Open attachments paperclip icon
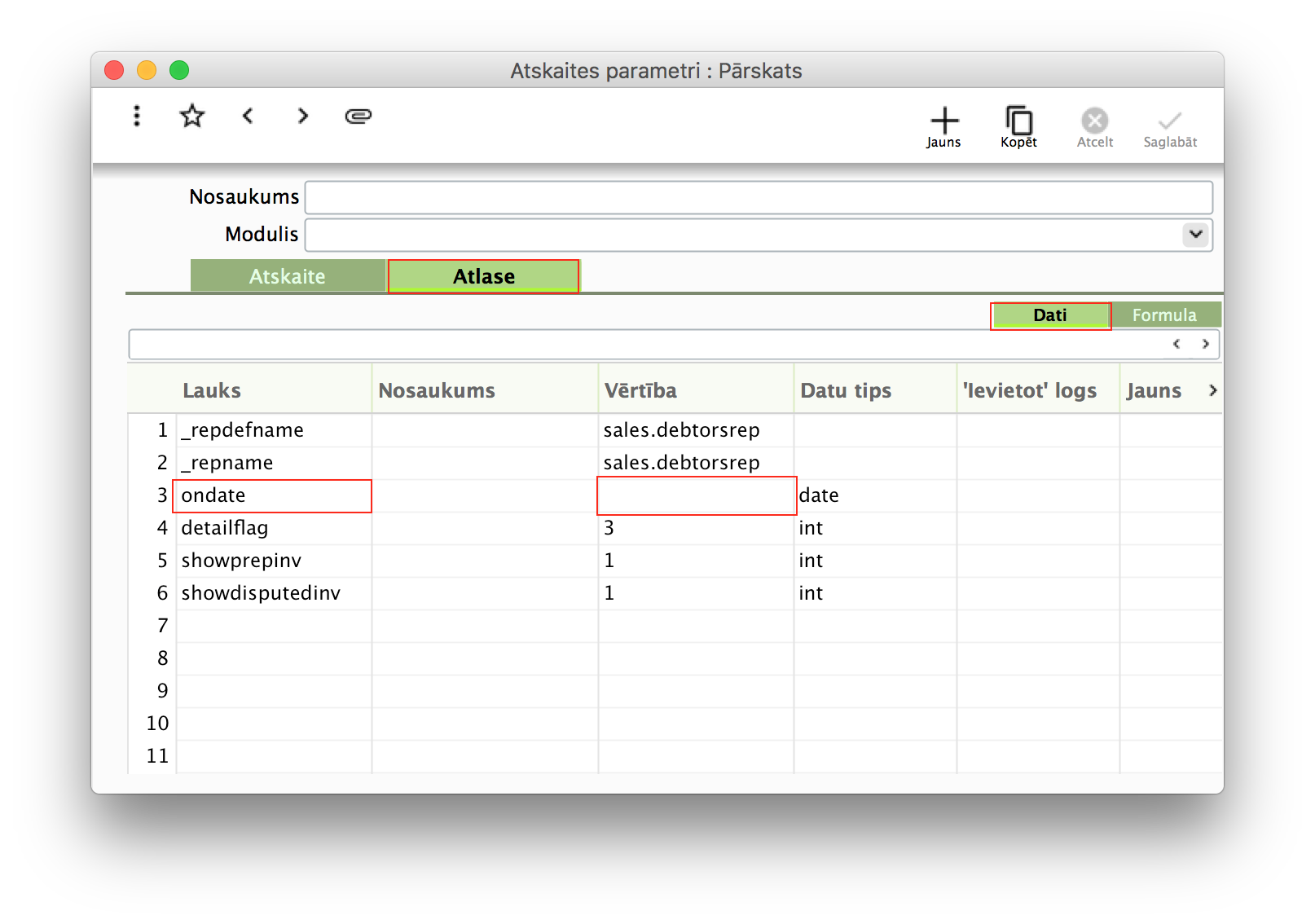Screen dimensions: 1315x924 [358, 116]
